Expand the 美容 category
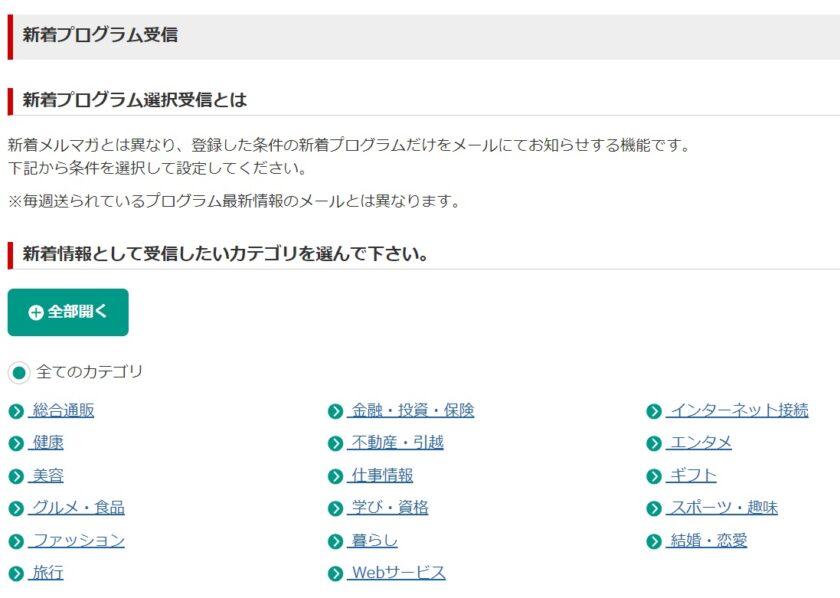 47,475
